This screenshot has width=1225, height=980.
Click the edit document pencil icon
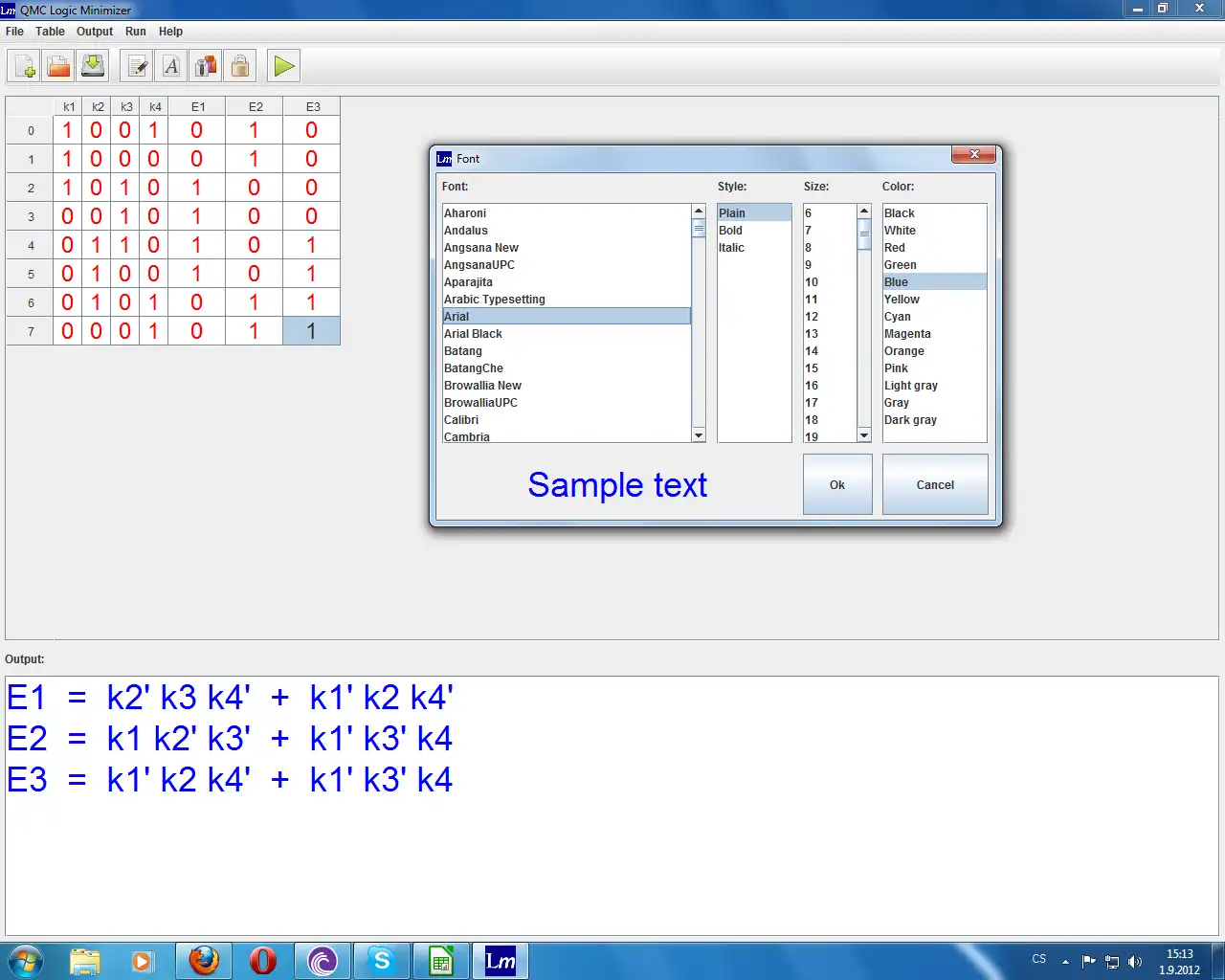tap(137, 66)
